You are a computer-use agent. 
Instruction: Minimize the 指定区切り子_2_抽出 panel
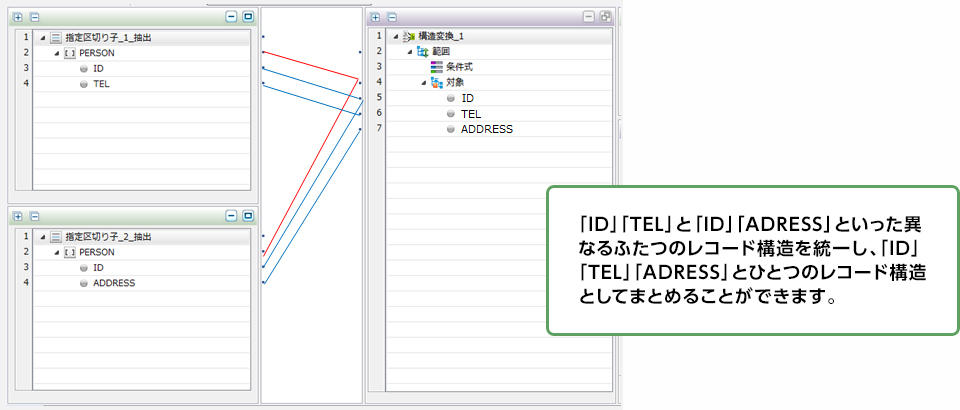[x=231, y=216]
